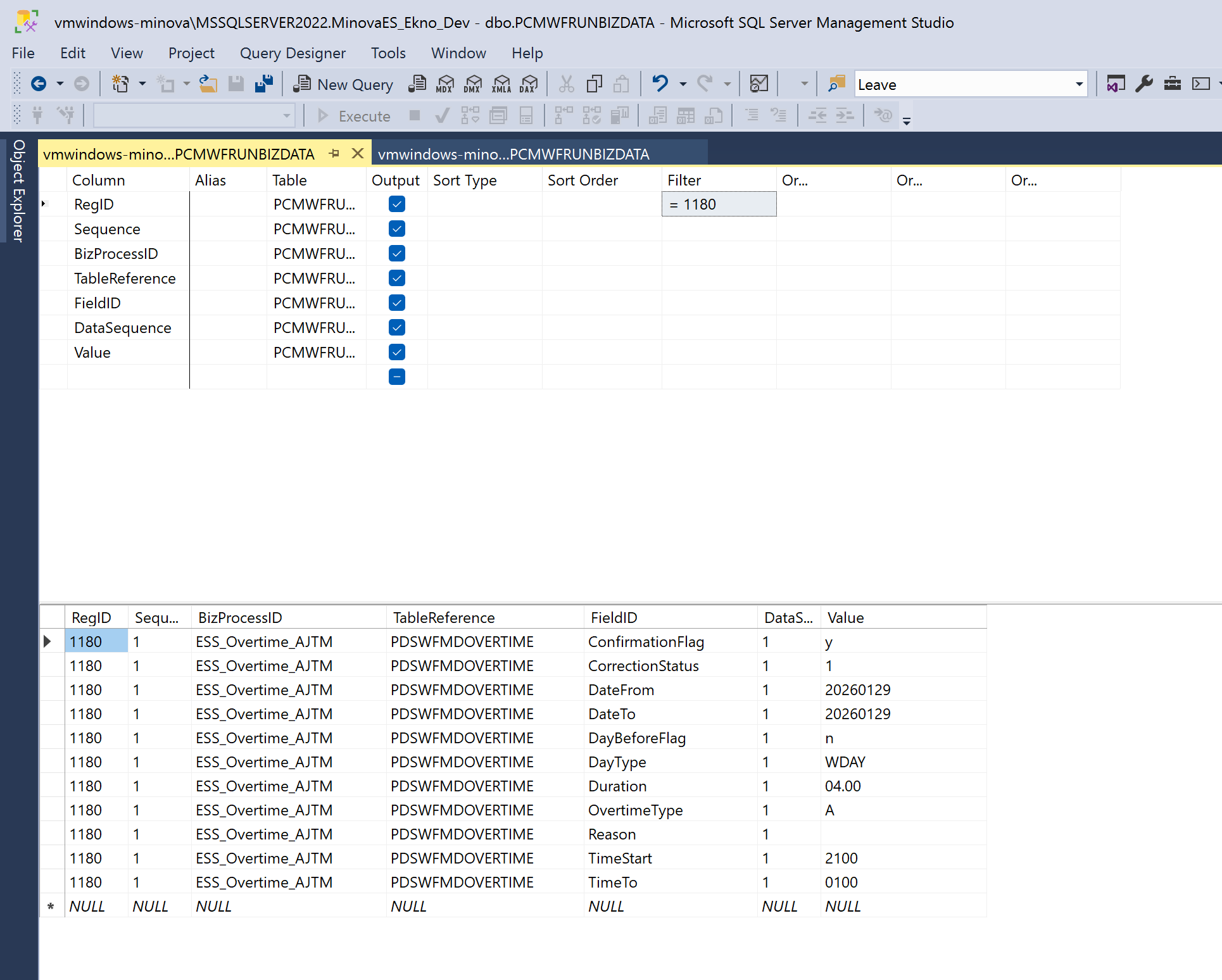The image size is (1222, 980).
Task: Click the Save All icon
Action: [263, 84]
